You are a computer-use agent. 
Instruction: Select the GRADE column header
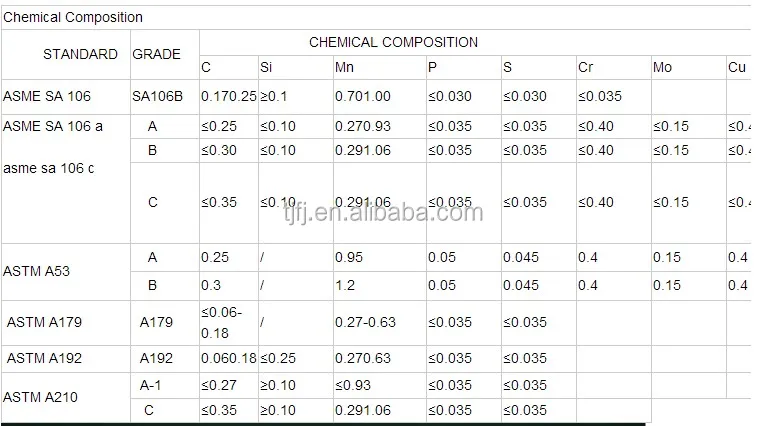coord(157,54)
